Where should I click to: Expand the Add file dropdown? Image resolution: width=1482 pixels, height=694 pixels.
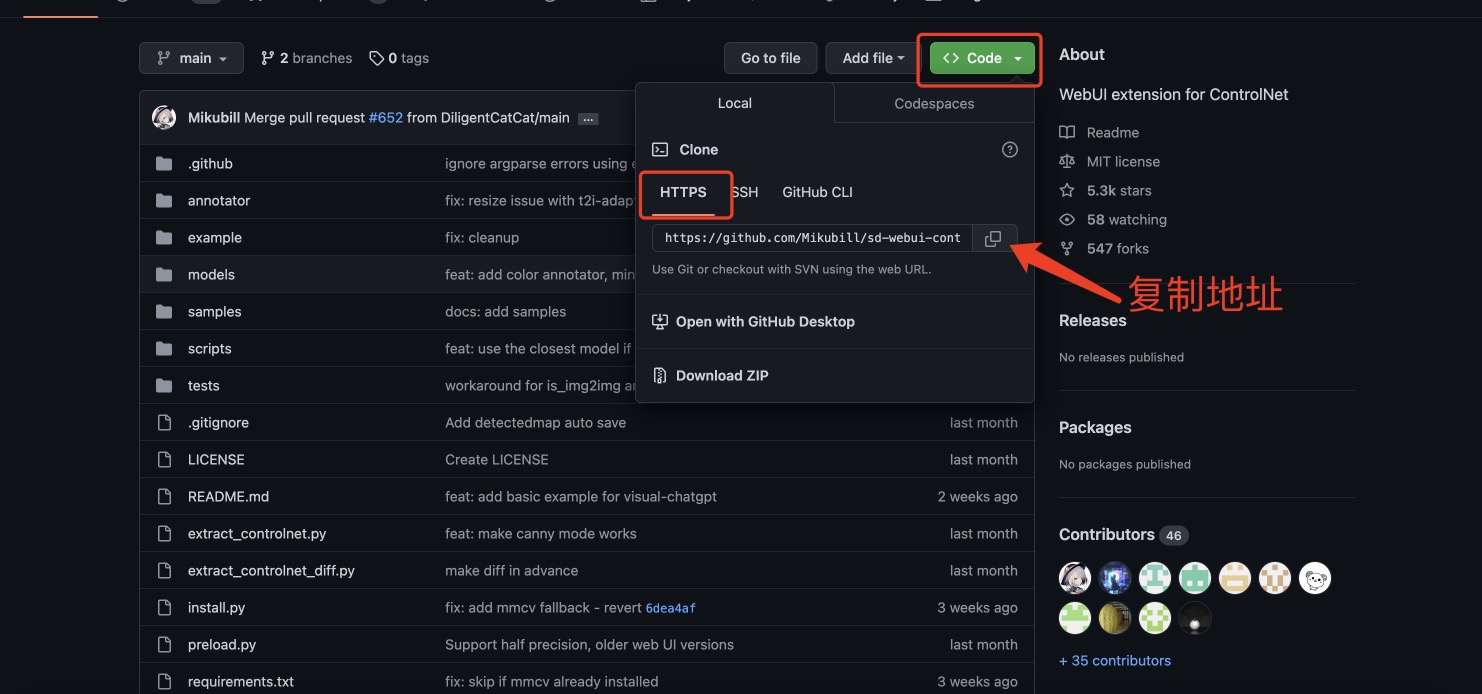point(873,58)
